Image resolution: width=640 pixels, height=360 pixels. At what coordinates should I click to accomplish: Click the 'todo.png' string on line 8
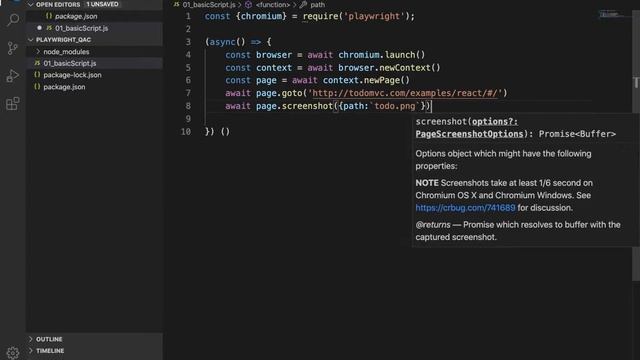[x=395, y=106]
